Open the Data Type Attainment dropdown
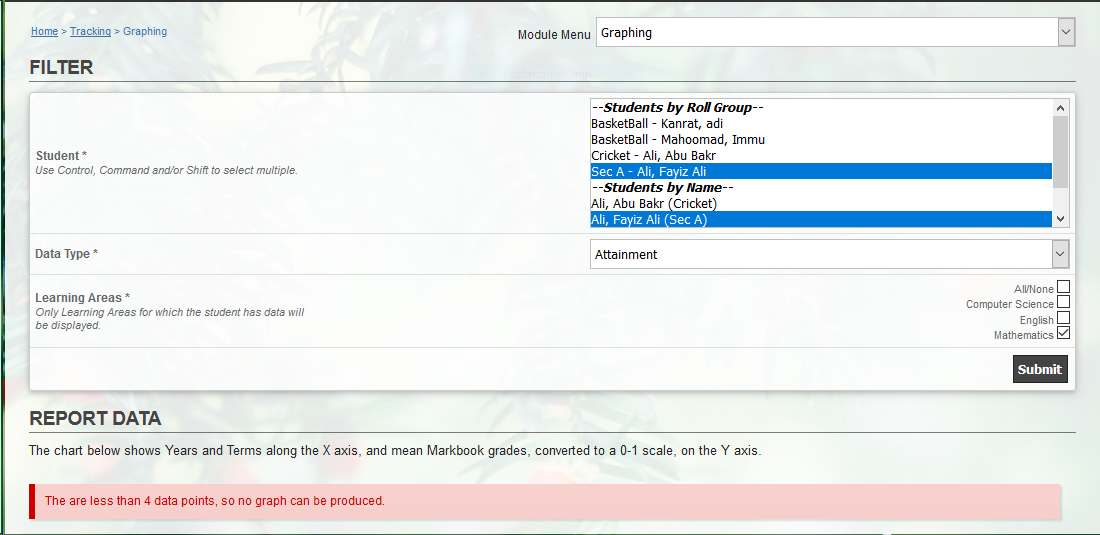This screenshot has height=535, width=1100. tap(830, 255)
